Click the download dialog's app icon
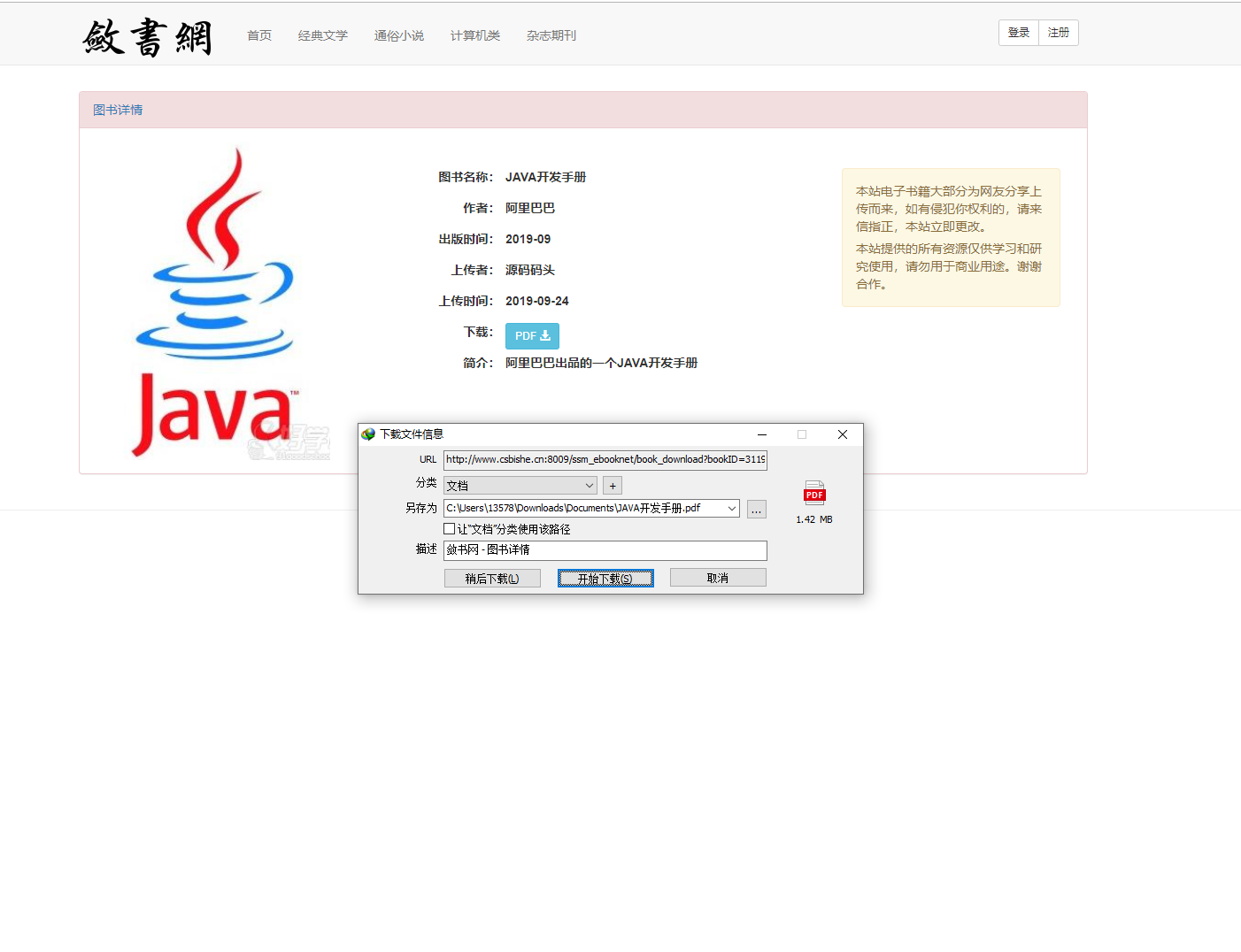 point(368,434)
